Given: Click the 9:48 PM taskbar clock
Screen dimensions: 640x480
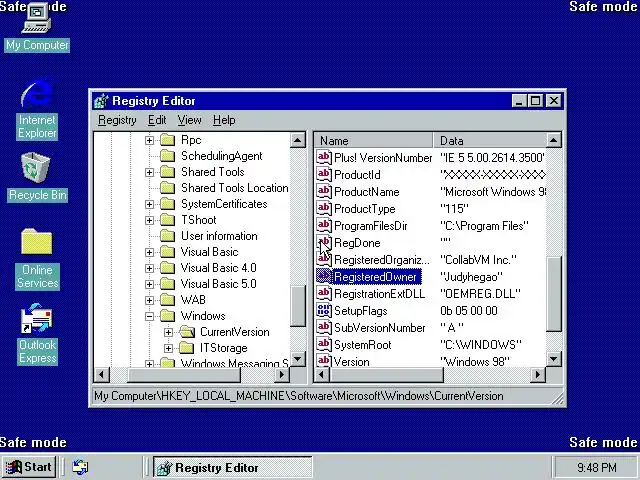Looking at the screenshot, I should [596, 467].
